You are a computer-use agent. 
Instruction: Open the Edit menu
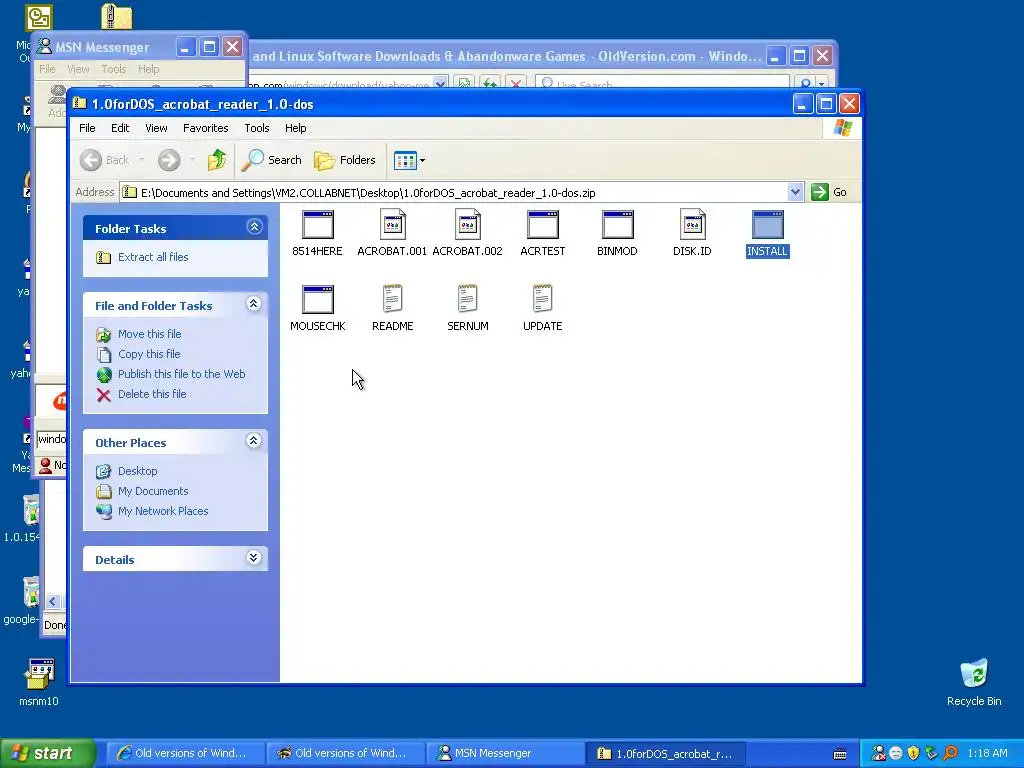click(x=120, y=128)
